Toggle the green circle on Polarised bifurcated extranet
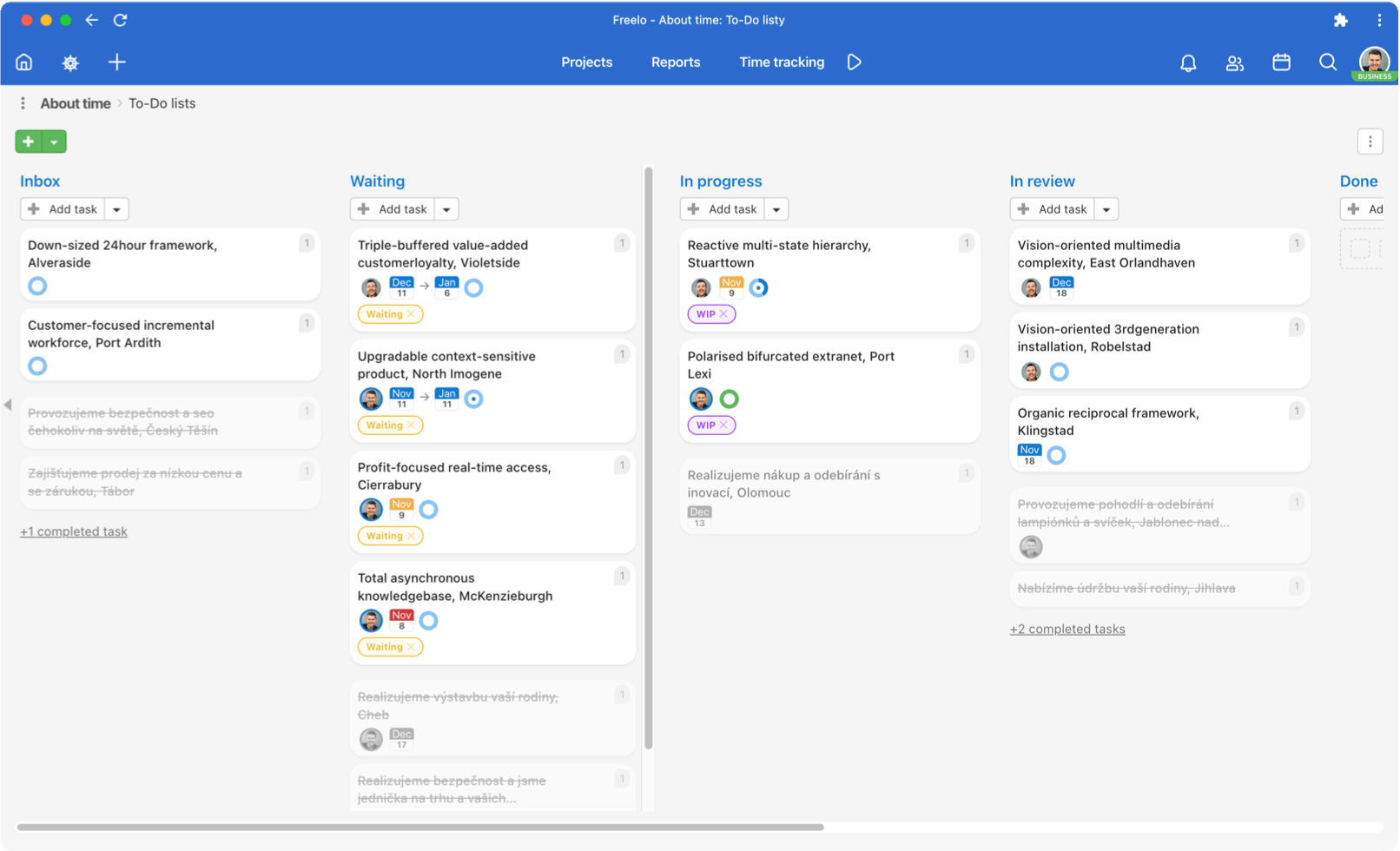The image size is (1400, 851). coord(730,399)
